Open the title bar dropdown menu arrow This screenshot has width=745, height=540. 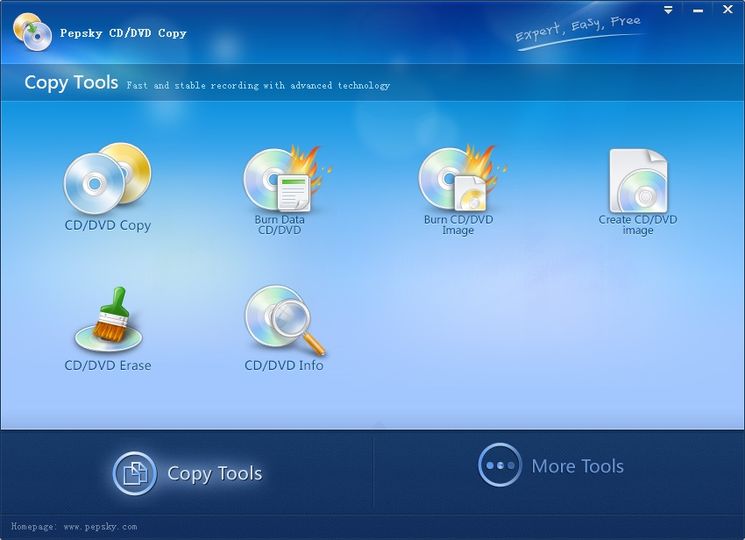point(669,10)
